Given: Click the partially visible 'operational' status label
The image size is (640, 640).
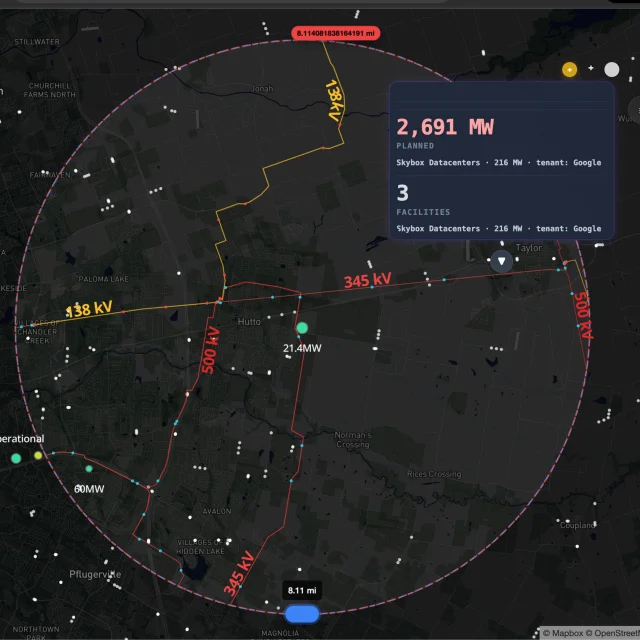Looking at the screenshot, I should [22, 439].
